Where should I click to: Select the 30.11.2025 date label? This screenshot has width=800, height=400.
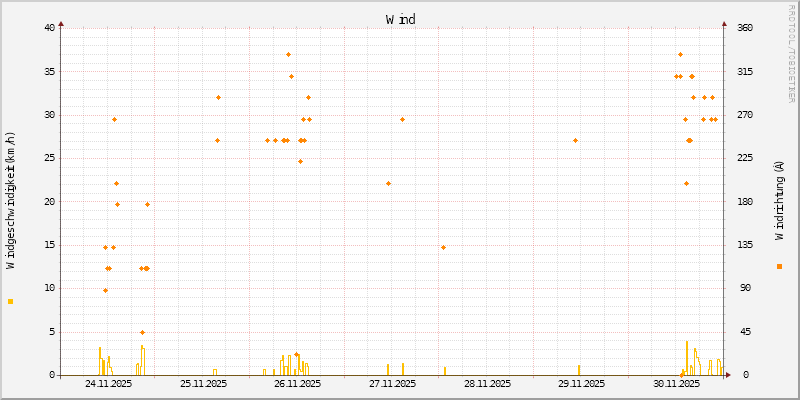[x=675, y=383]
